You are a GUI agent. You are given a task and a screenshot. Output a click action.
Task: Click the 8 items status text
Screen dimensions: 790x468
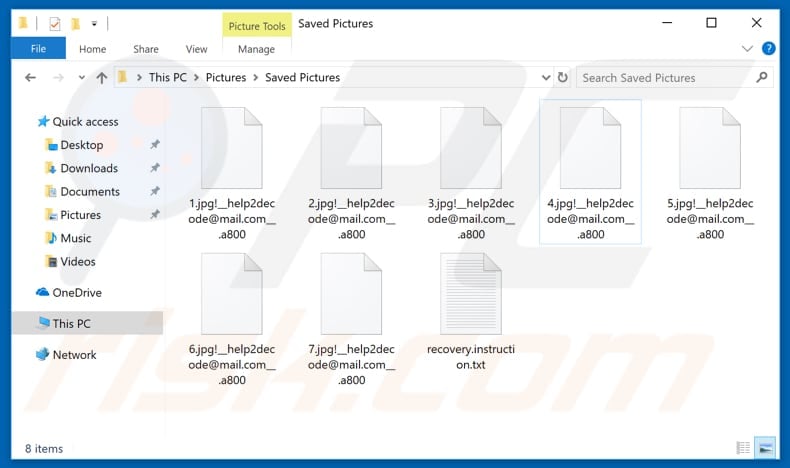coord(44,448)
